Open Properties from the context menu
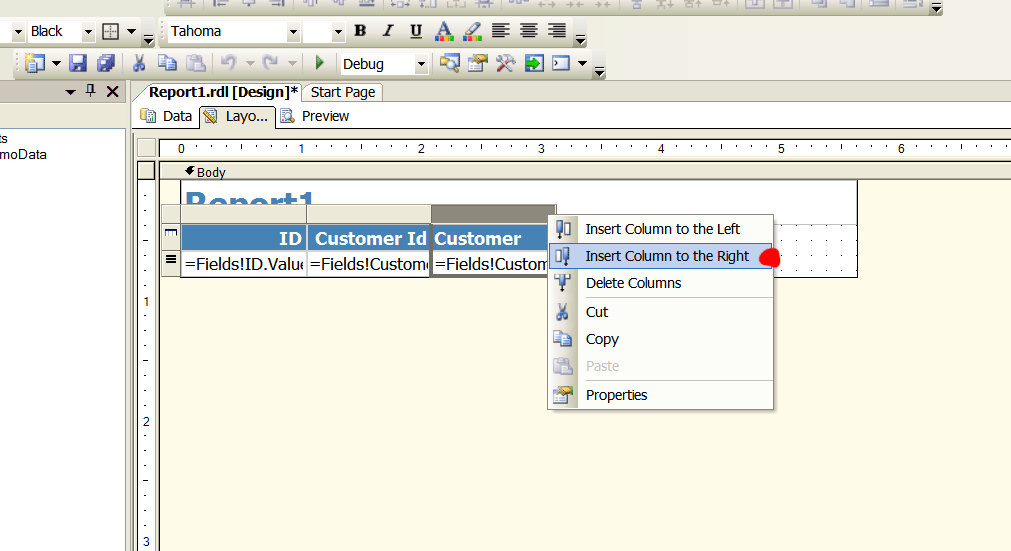The width and height of the screenshot is (1011, 551). click(x=661, y=395)
